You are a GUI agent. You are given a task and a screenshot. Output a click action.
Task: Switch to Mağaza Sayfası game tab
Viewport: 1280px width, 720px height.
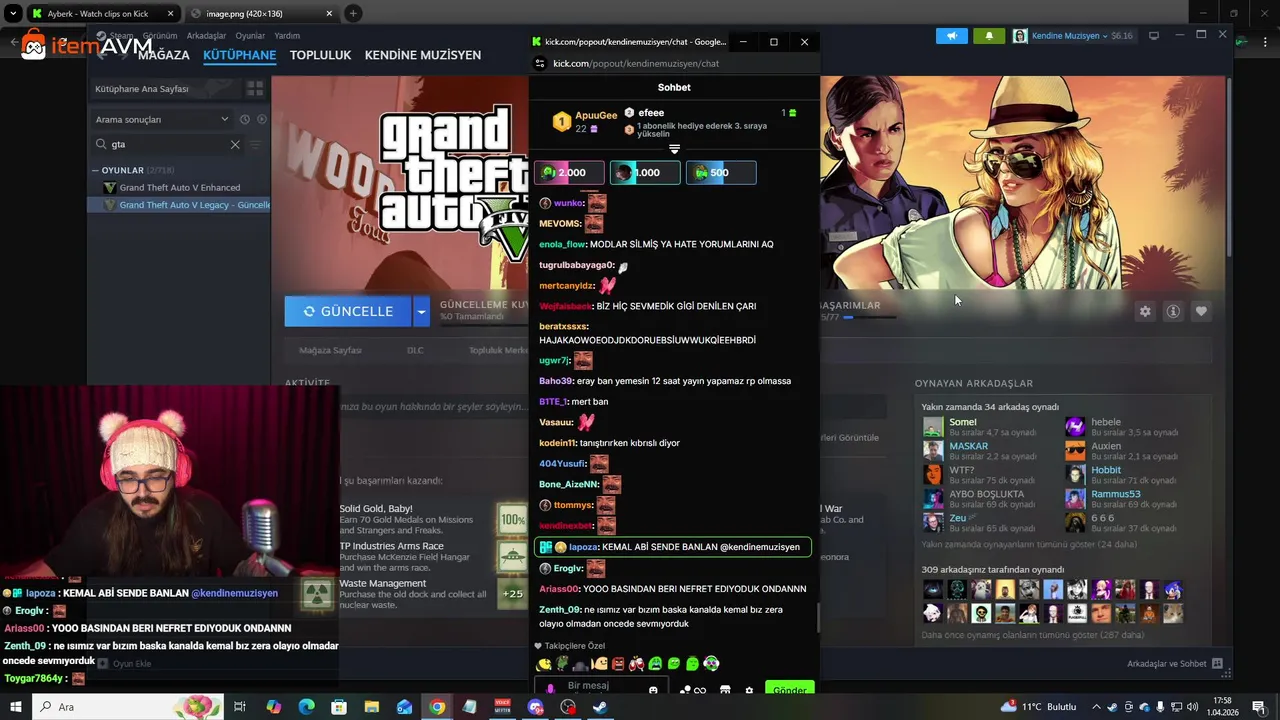(x=331, y=350)
